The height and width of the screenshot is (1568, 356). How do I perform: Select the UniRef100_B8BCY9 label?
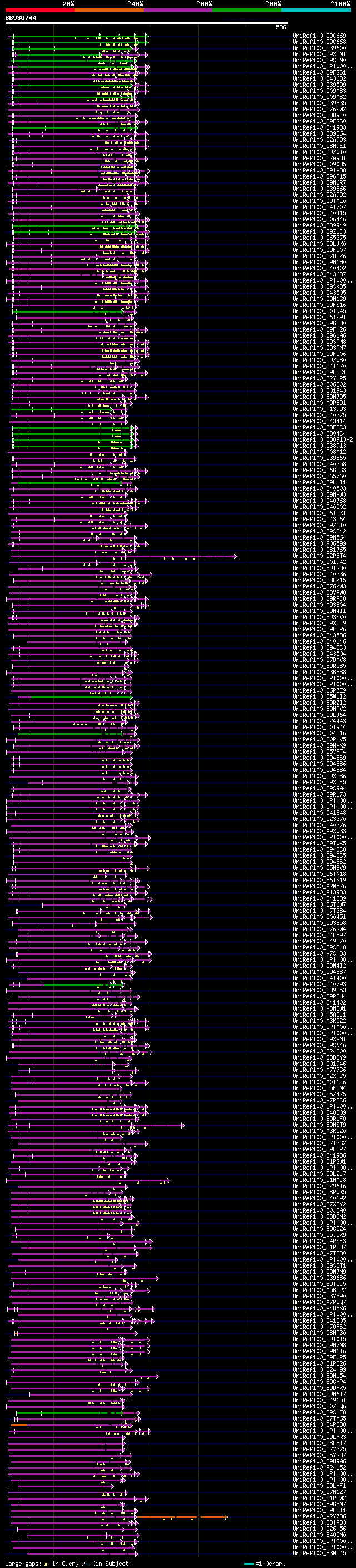(x=319, y=1057)
